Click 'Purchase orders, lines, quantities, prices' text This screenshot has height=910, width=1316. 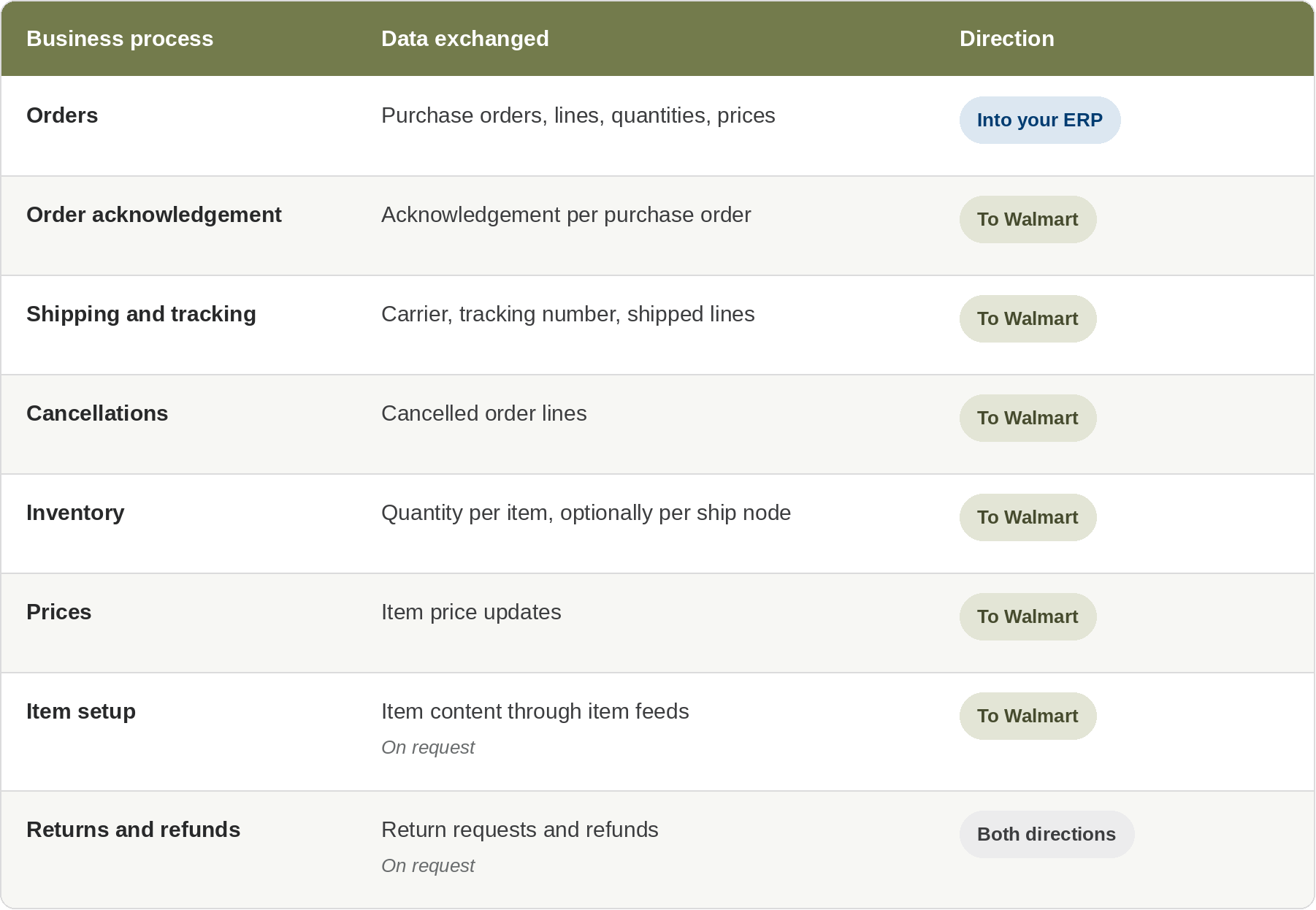point(578,115)
